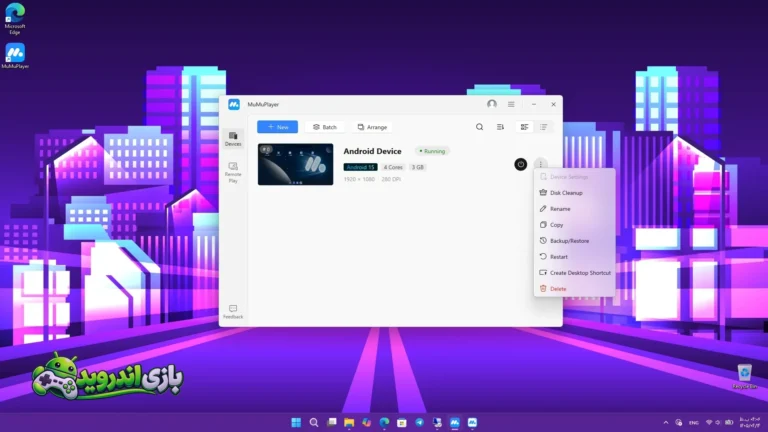Select Restart from the context menu
This screenshot has height=432, width=768.
tap(575, 257)
